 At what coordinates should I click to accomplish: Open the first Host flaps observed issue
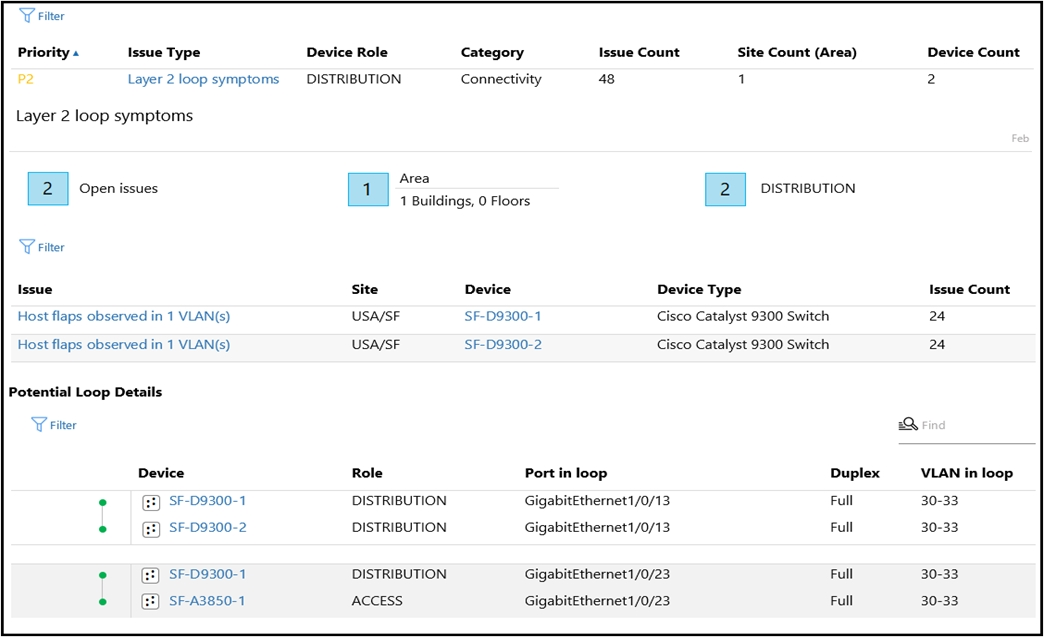pyautogui.click(x=124, y=316)
